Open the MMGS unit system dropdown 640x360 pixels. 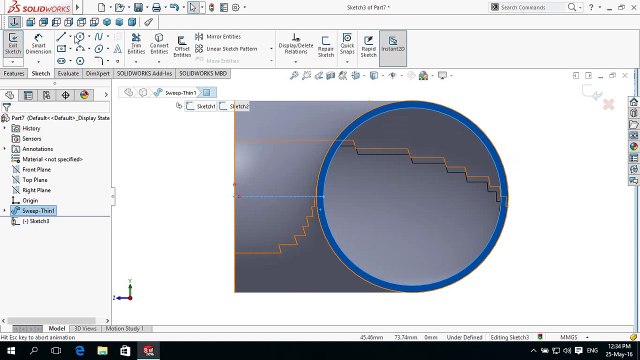click(587, 338)
